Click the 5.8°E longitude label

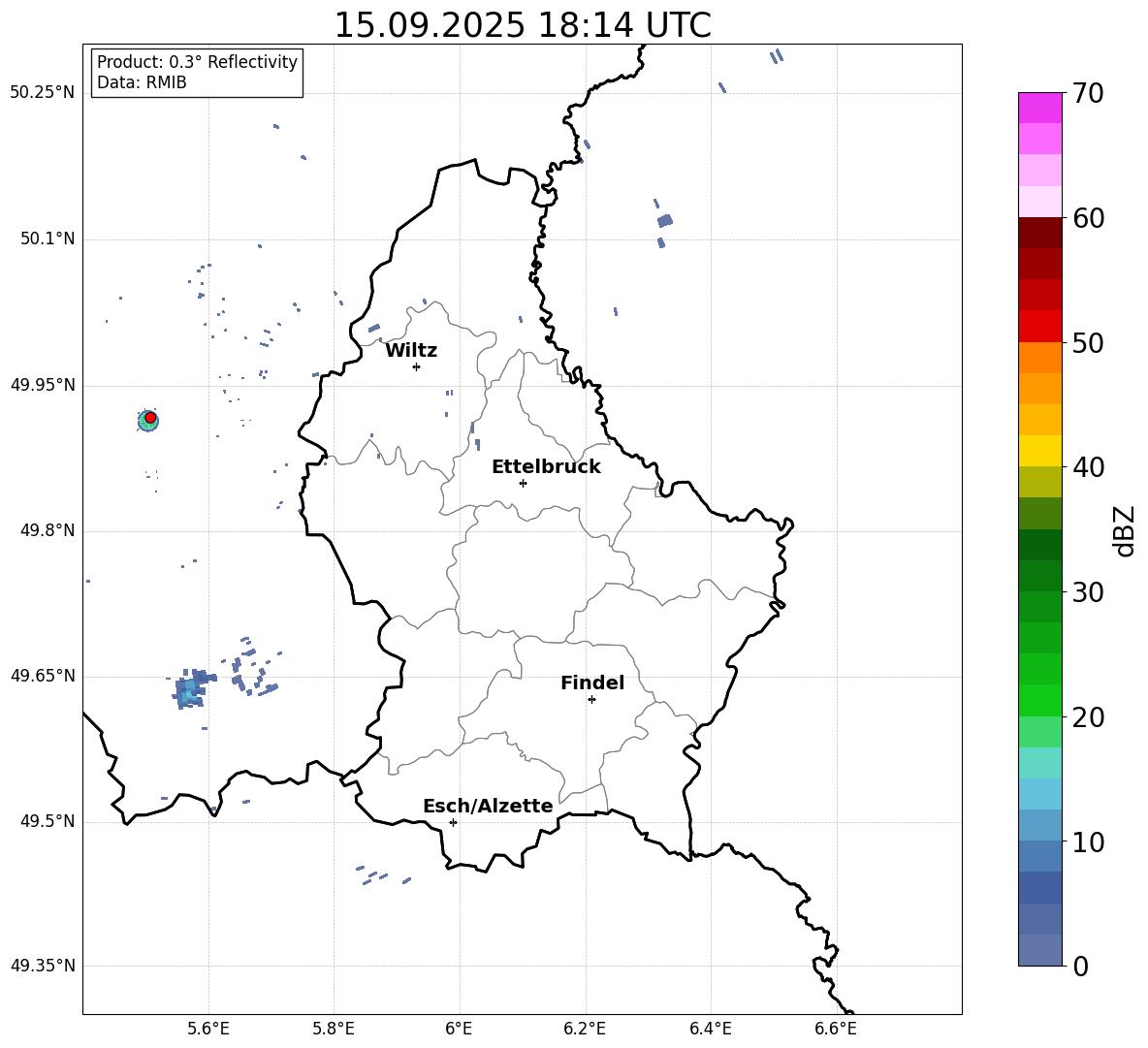[x=334, y=1029]
